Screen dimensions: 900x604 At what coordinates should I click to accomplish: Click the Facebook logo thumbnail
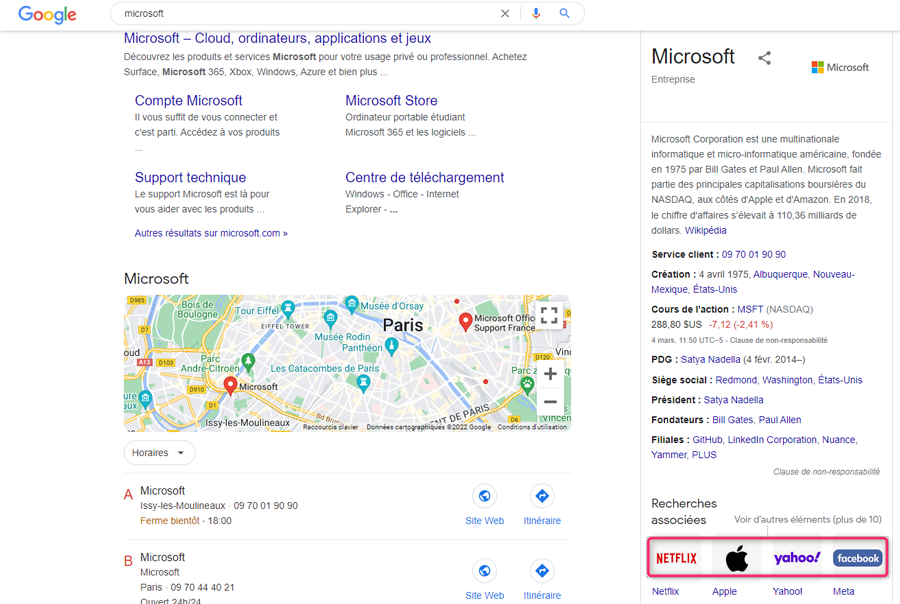(858, 558)
